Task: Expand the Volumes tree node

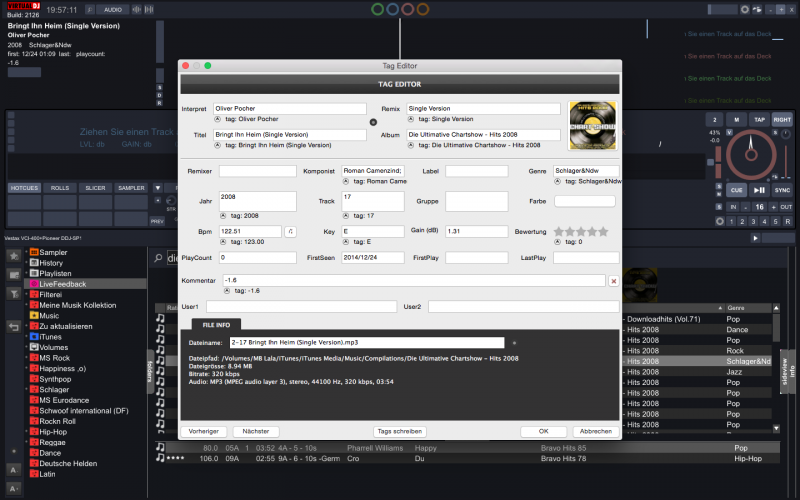Action: click(27, 347)
